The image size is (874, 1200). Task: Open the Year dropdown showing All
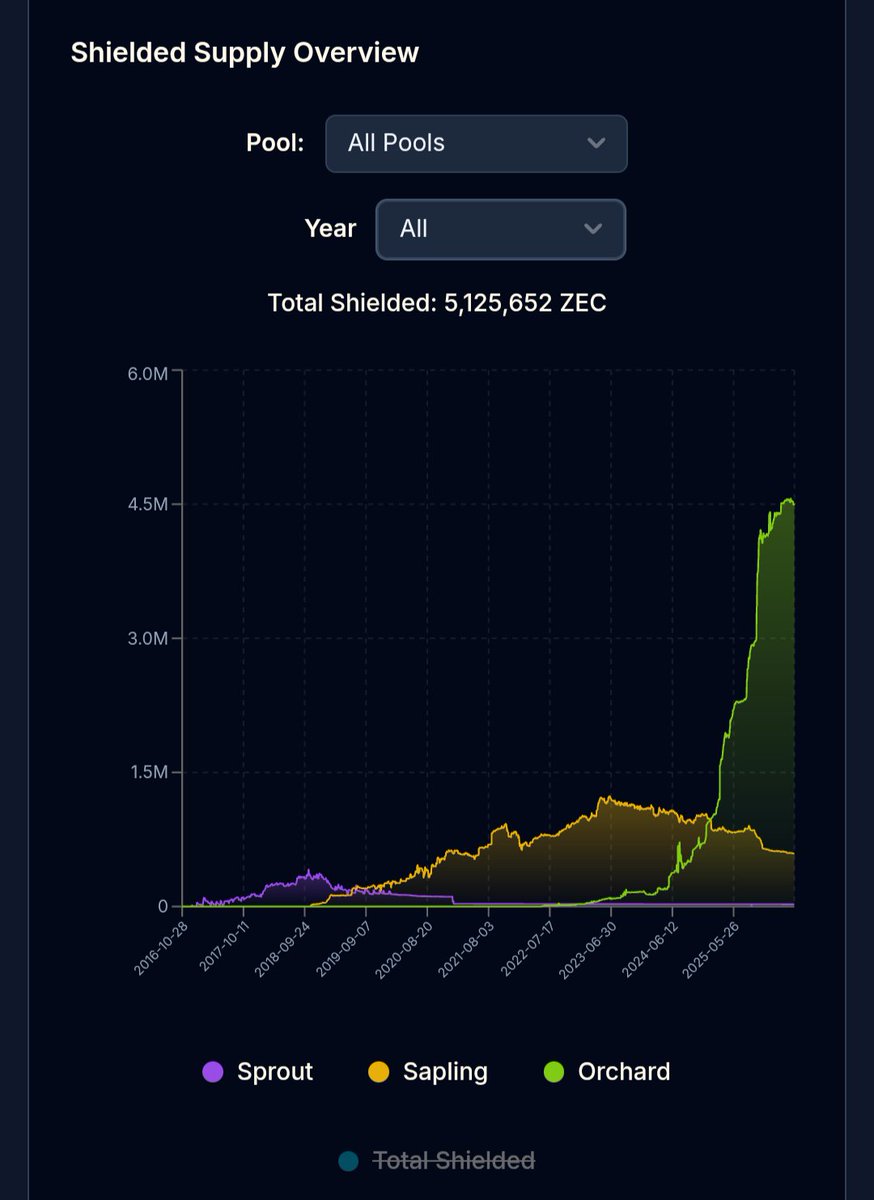click(x=500, y=229)
